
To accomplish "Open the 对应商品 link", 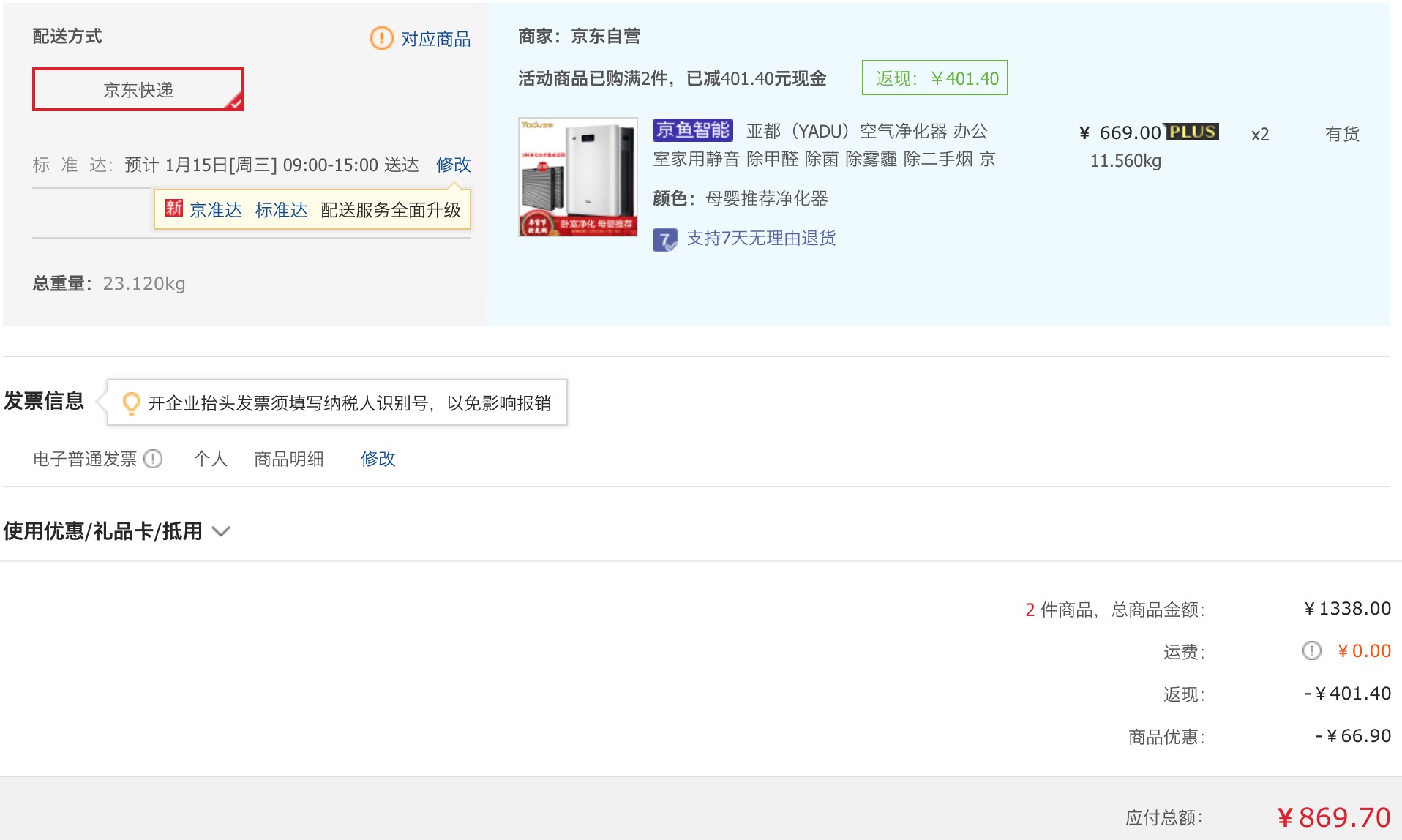I will (435, 39).
